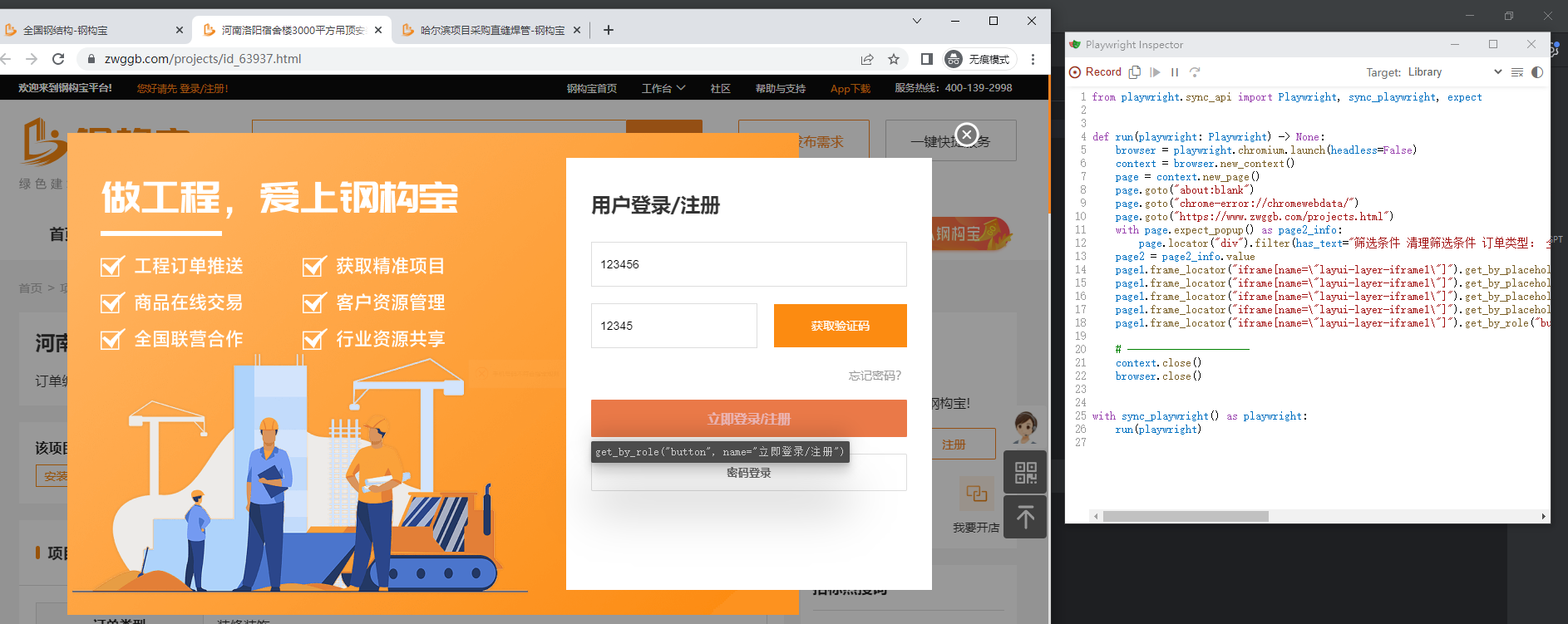Go forward in browser history
Screen dimensions: 1568x624
pos(32,59)
